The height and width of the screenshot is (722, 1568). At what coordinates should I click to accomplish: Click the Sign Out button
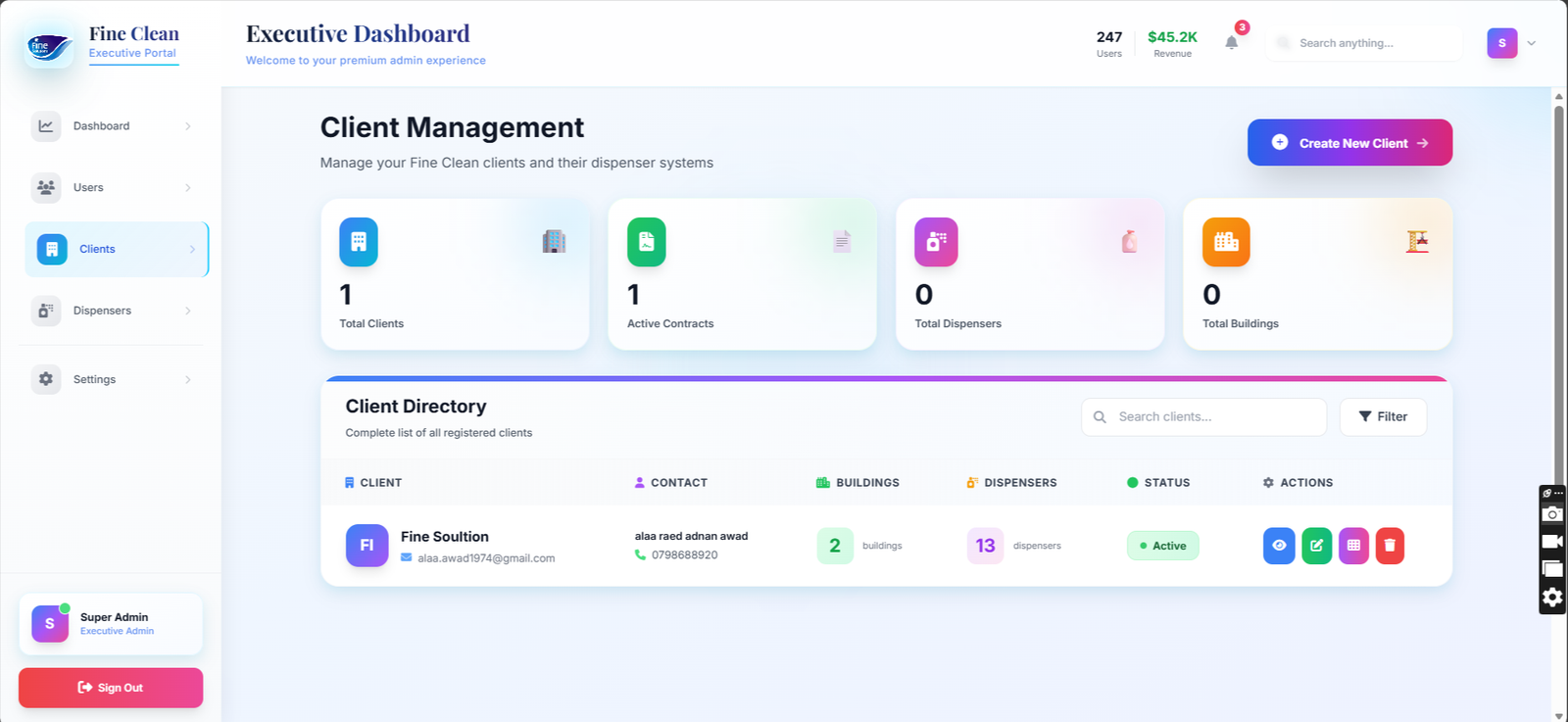pyautogui.click(x=111, y=688)
